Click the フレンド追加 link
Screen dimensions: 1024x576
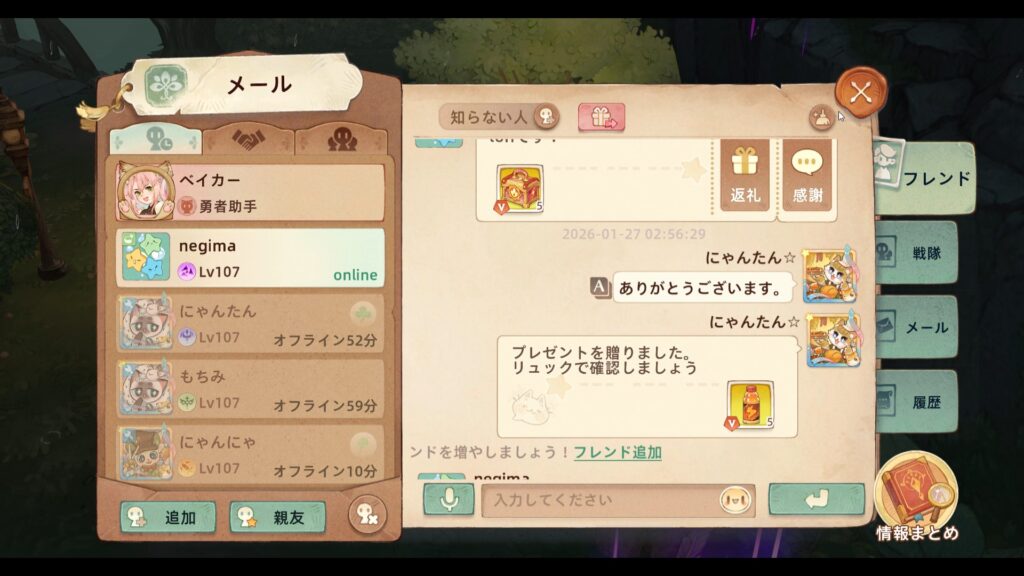[618, 453]
